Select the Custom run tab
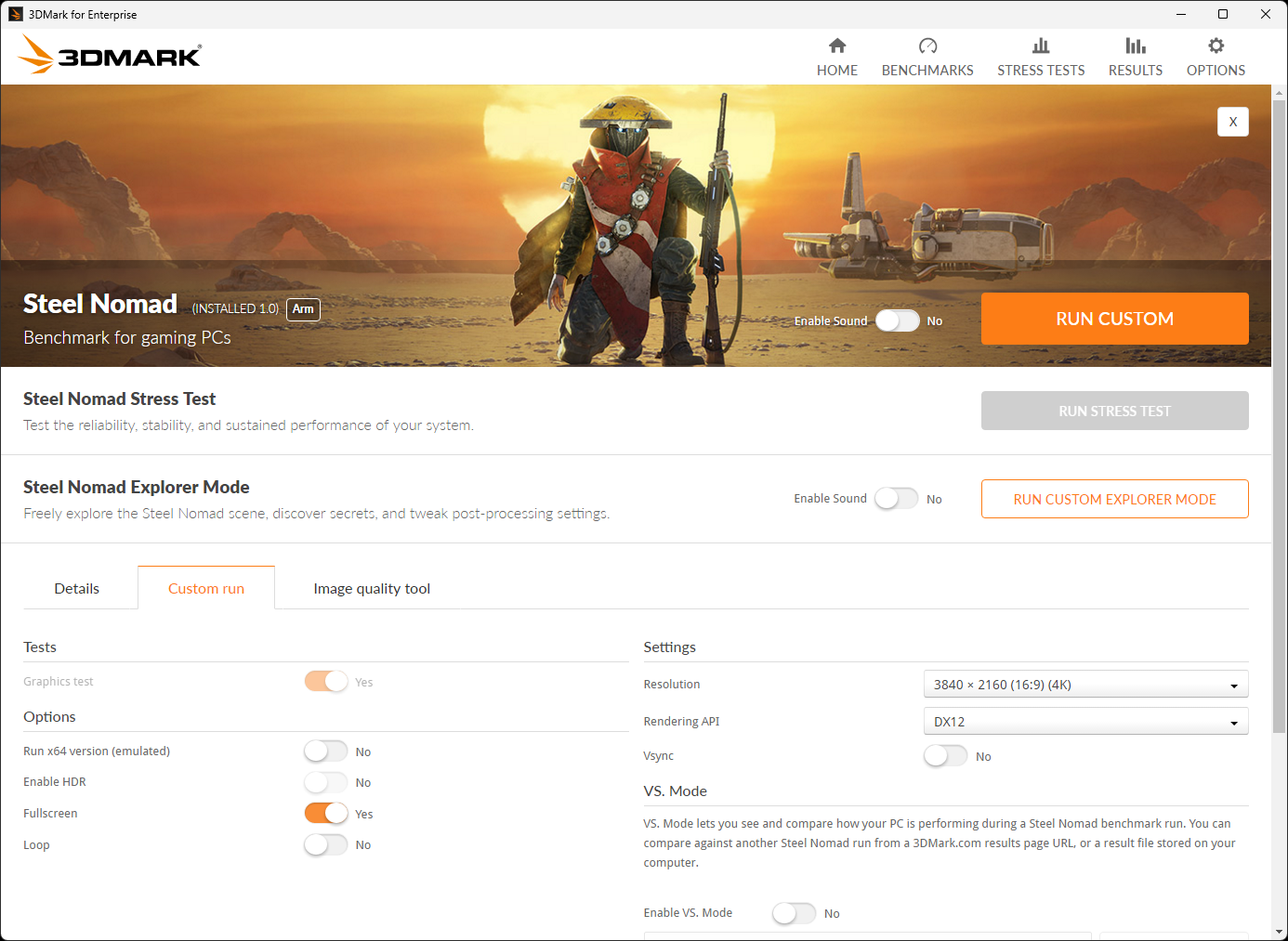The image size is (1288, 941). [x=206, y=588]
